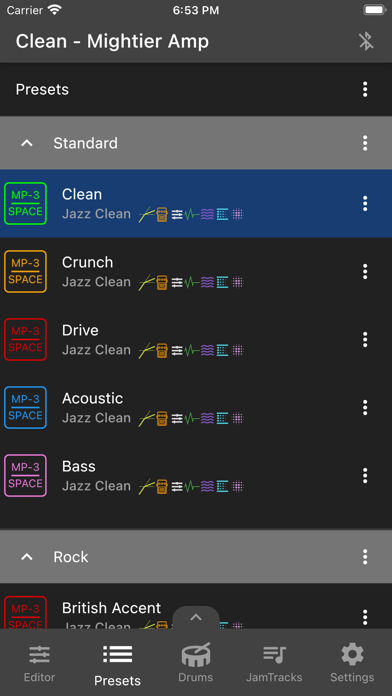Tap the blue MP-3 SPACE badge for Acoustic

[25, 407]
